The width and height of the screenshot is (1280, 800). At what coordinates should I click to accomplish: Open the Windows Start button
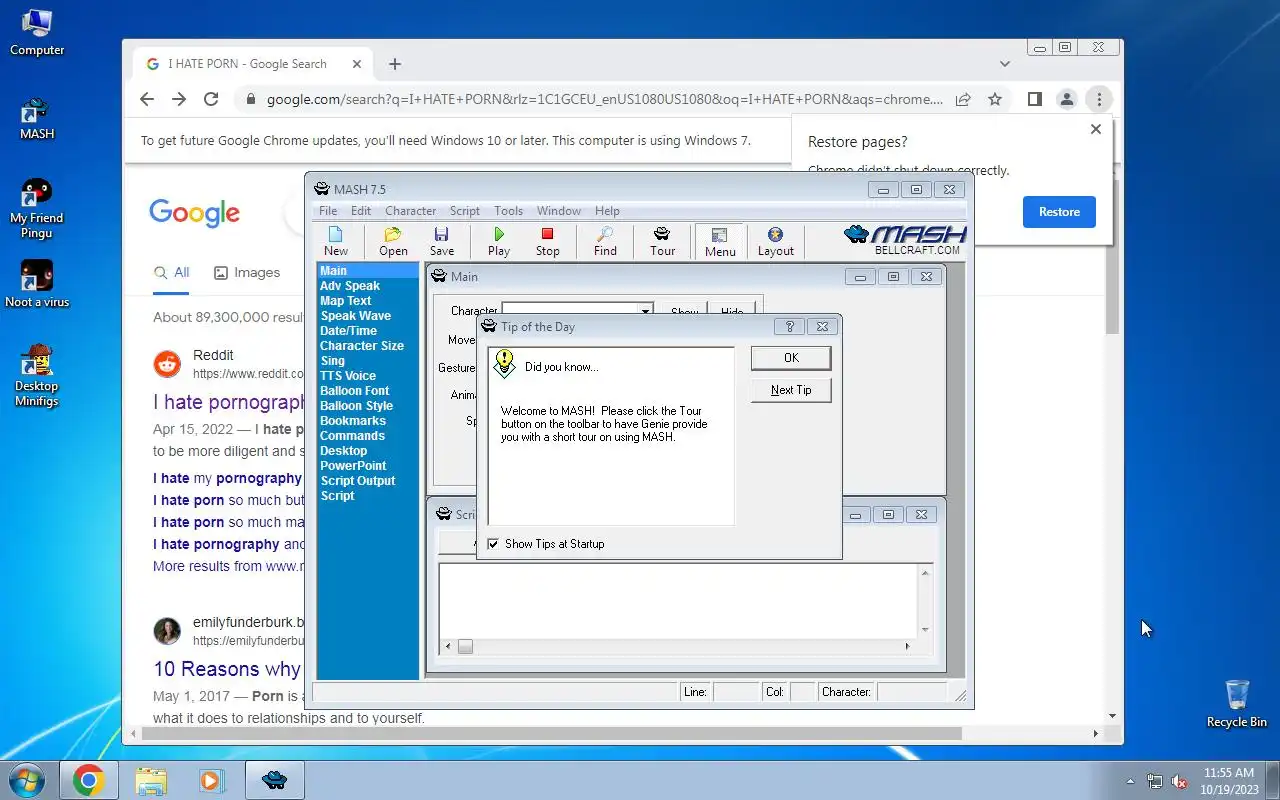[27, 780]
